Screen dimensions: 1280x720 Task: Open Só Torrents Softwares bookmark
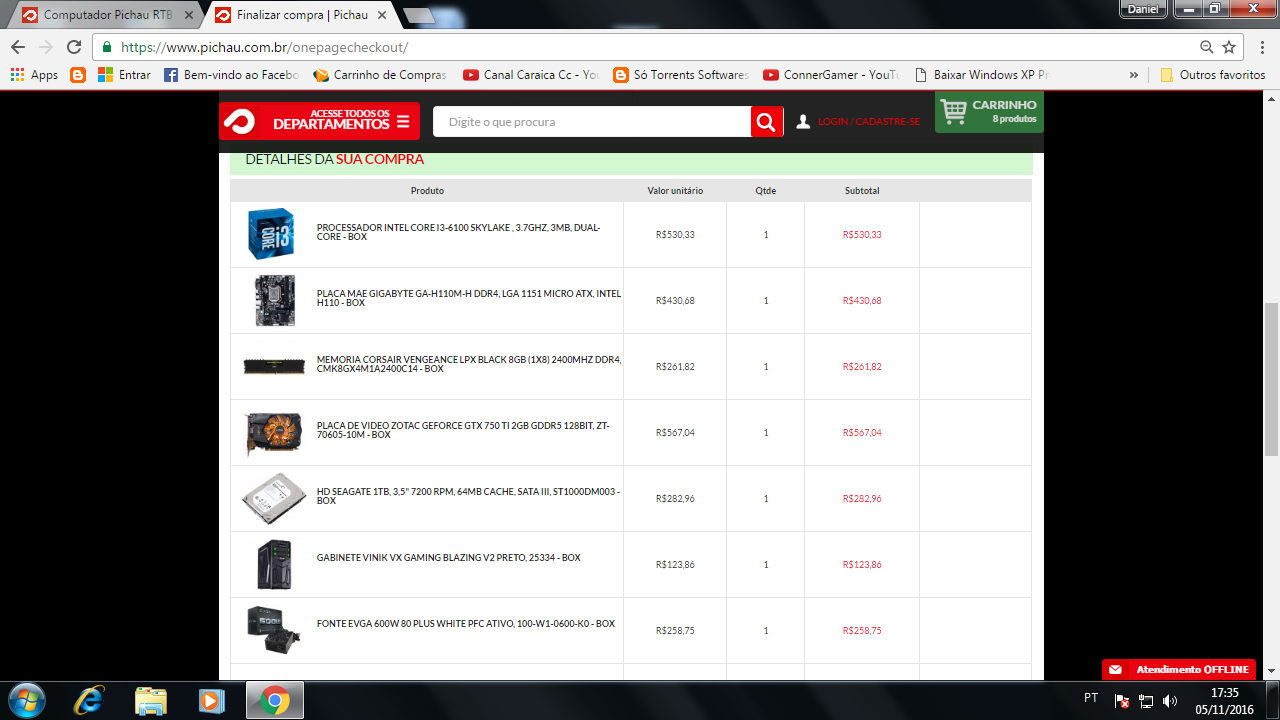pyautogui.click(x=681, y=75)
